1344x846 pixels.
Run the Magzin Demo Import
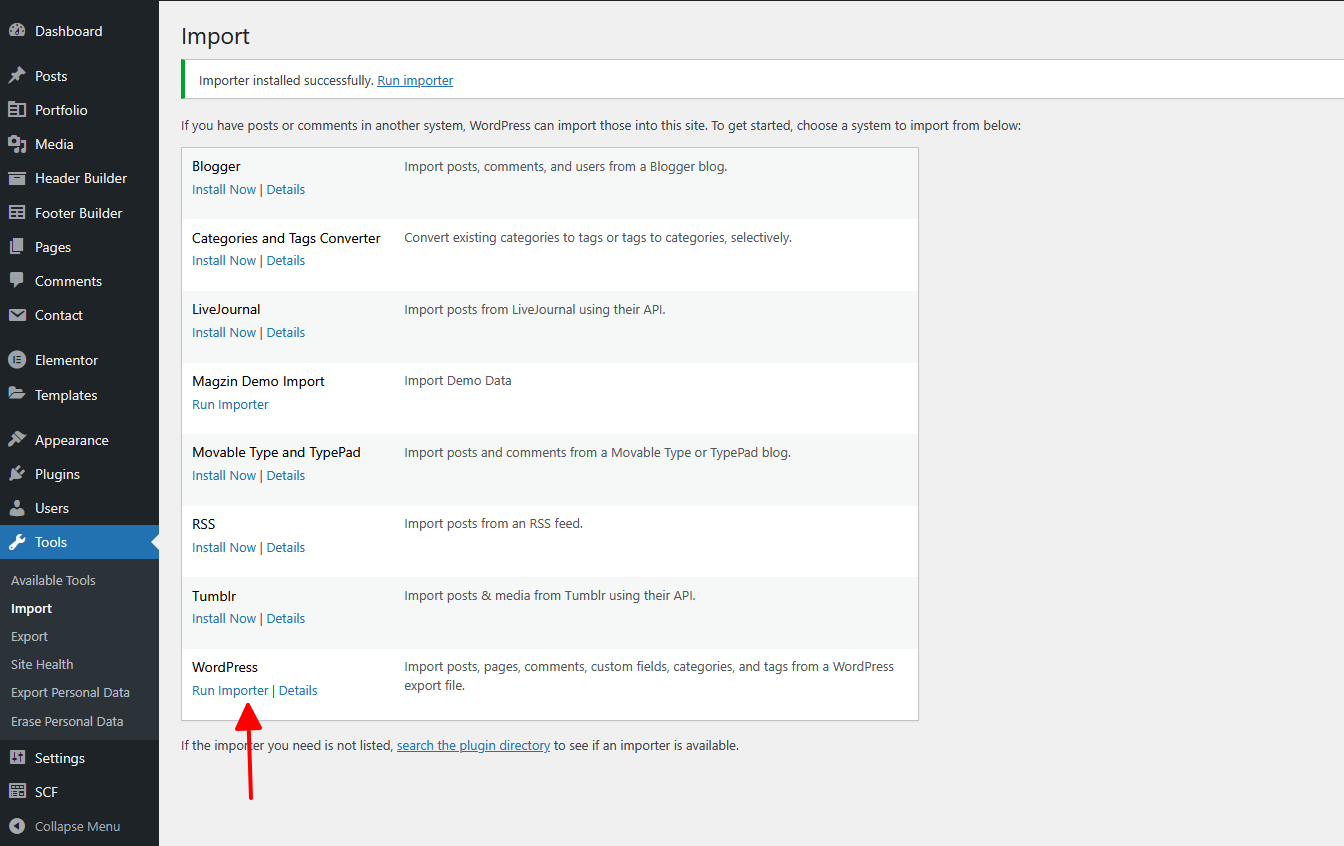pyautogui.click(x=230, y=404)
